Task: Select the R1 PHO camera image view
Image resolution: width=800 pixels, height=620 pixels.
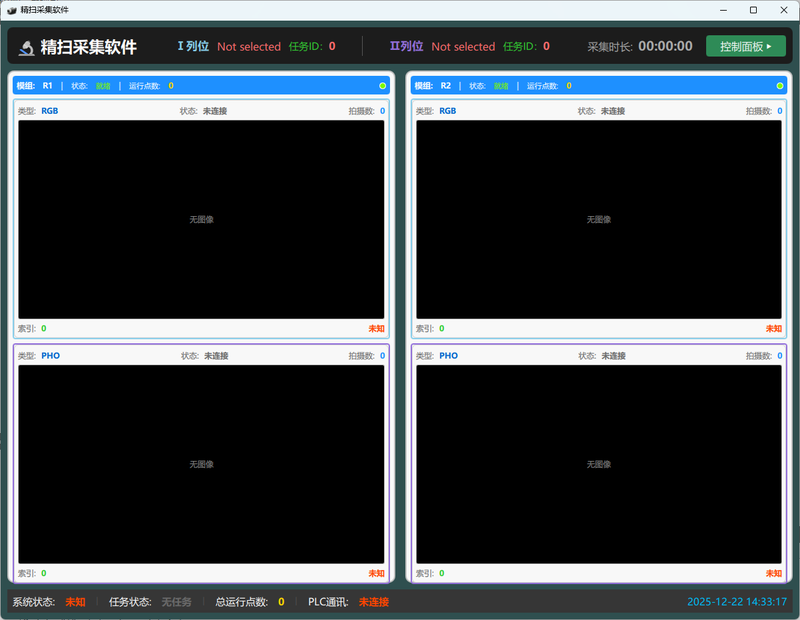Action: coord(201,464)
